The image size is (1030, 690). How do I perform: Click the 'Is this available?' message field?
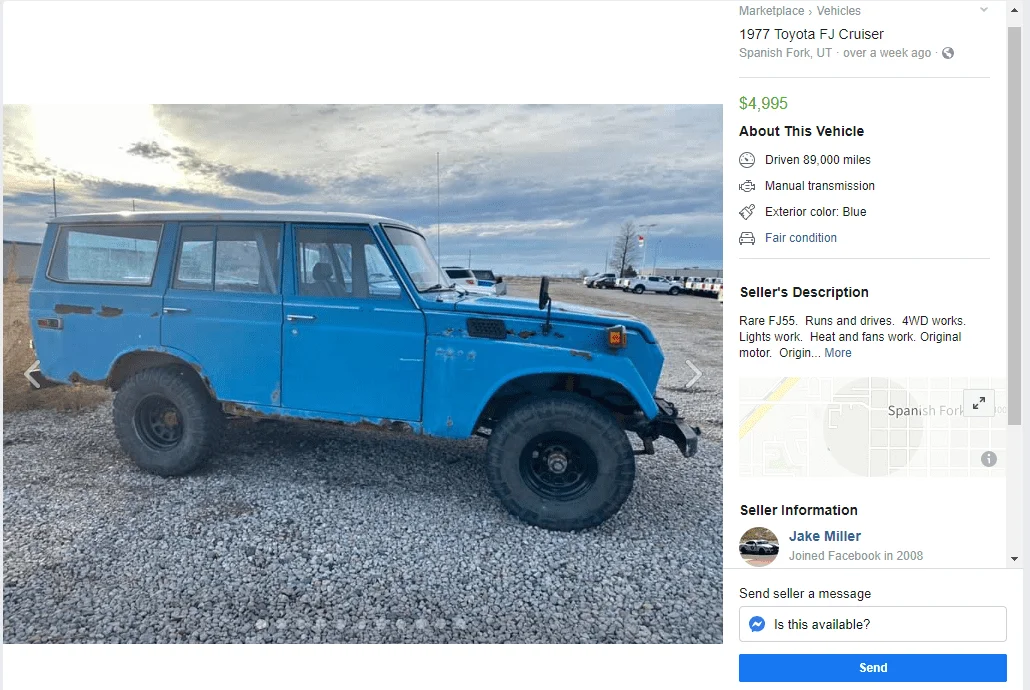pyautogui.click(x=872, y=624)
